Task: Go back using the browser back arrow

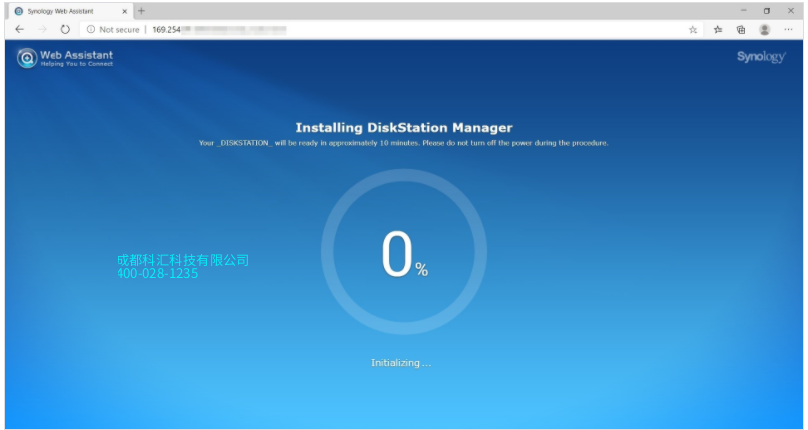Action: click(20, 29)
